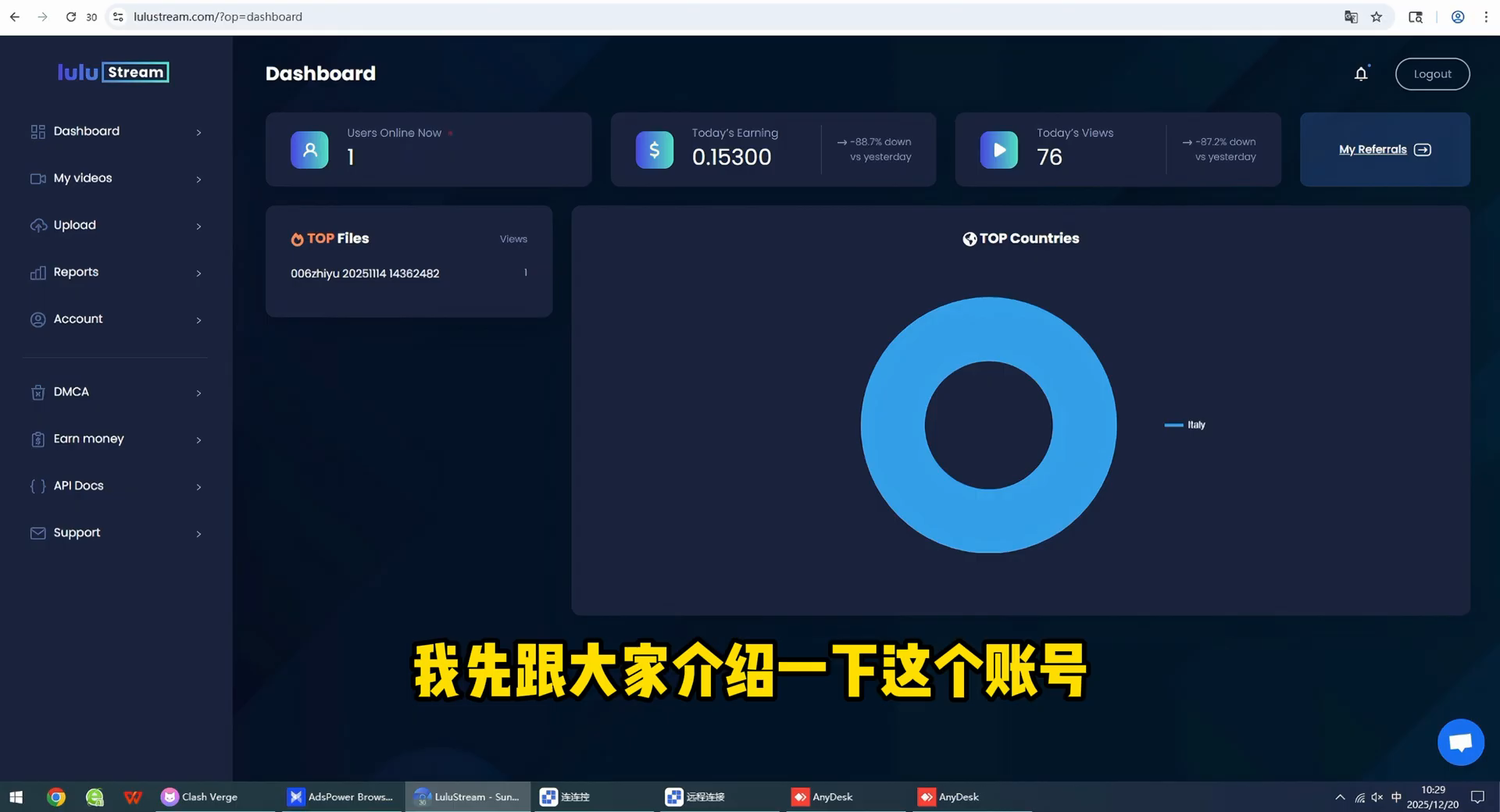Screen dimensions: 1500x812
Task: Mute or unmute the tray volume icon
Action: click(x=1377, y=797)
